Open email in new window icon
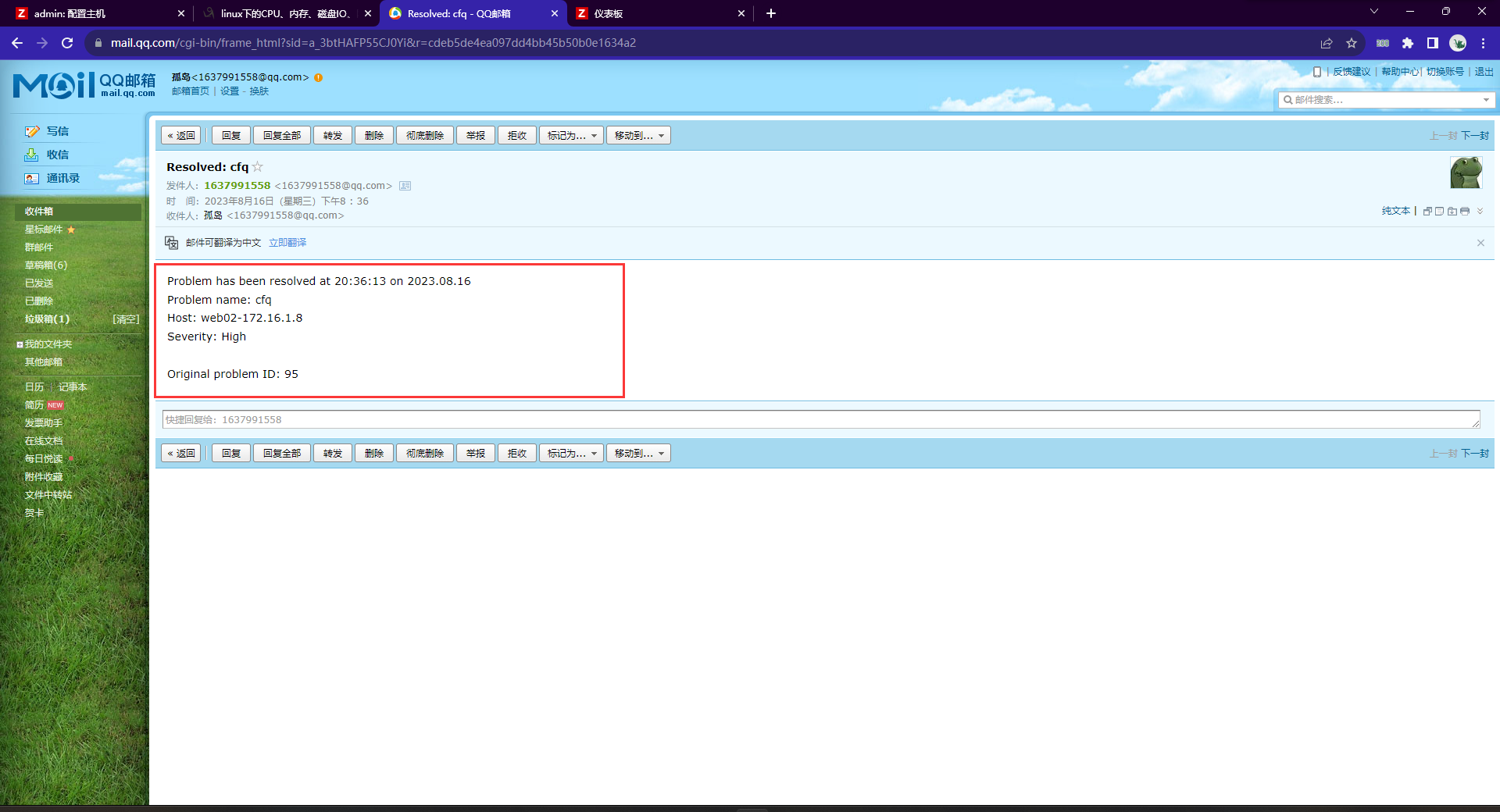This screenshot has width=1500, height=812. [1427, 211]
